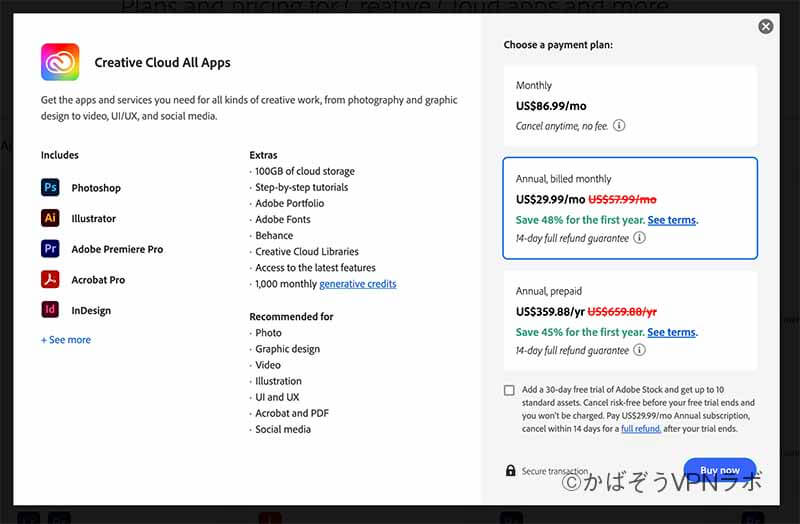This screenshot has height=524, width=800.
Task: Open See terms for 45% savings
Action: tap(671, 332)
